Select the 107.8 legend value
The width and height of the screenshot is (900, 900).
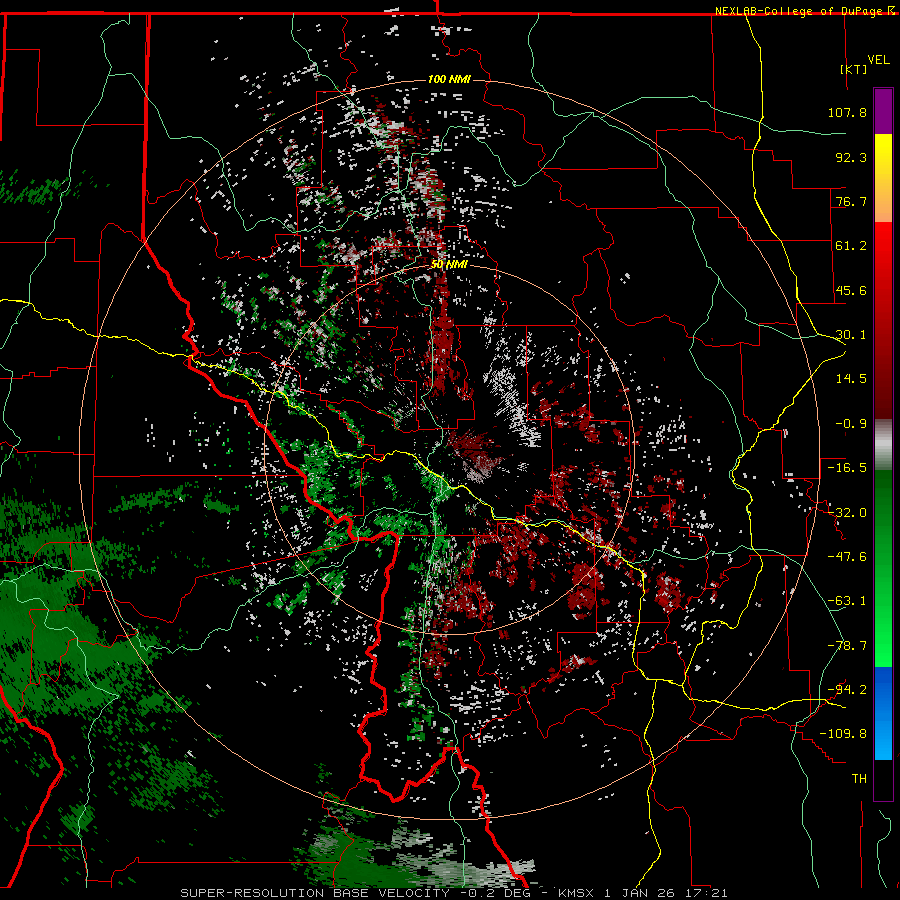point(847,112)
